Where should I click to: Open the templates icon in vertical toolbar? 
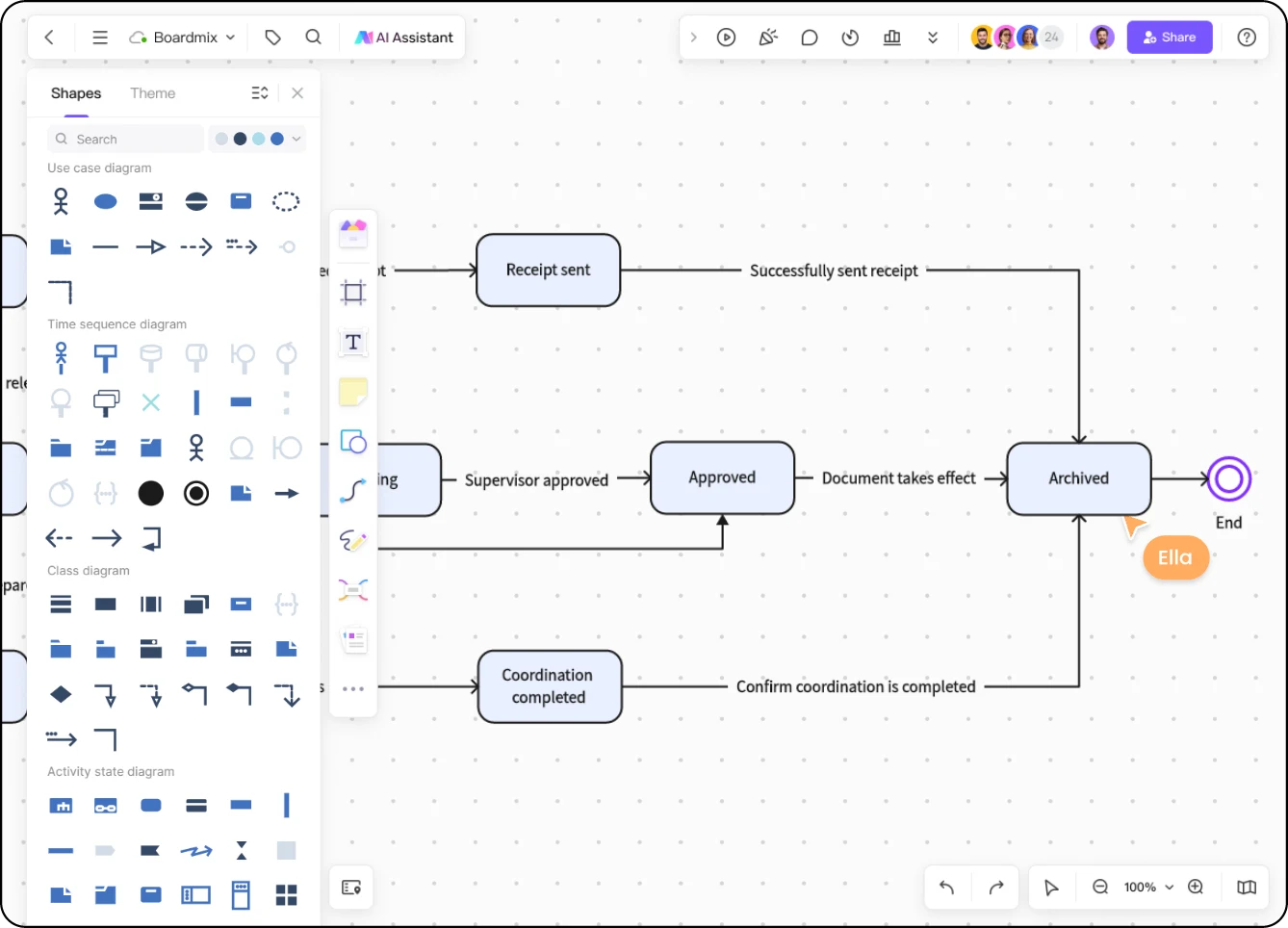tap(353, 232)
